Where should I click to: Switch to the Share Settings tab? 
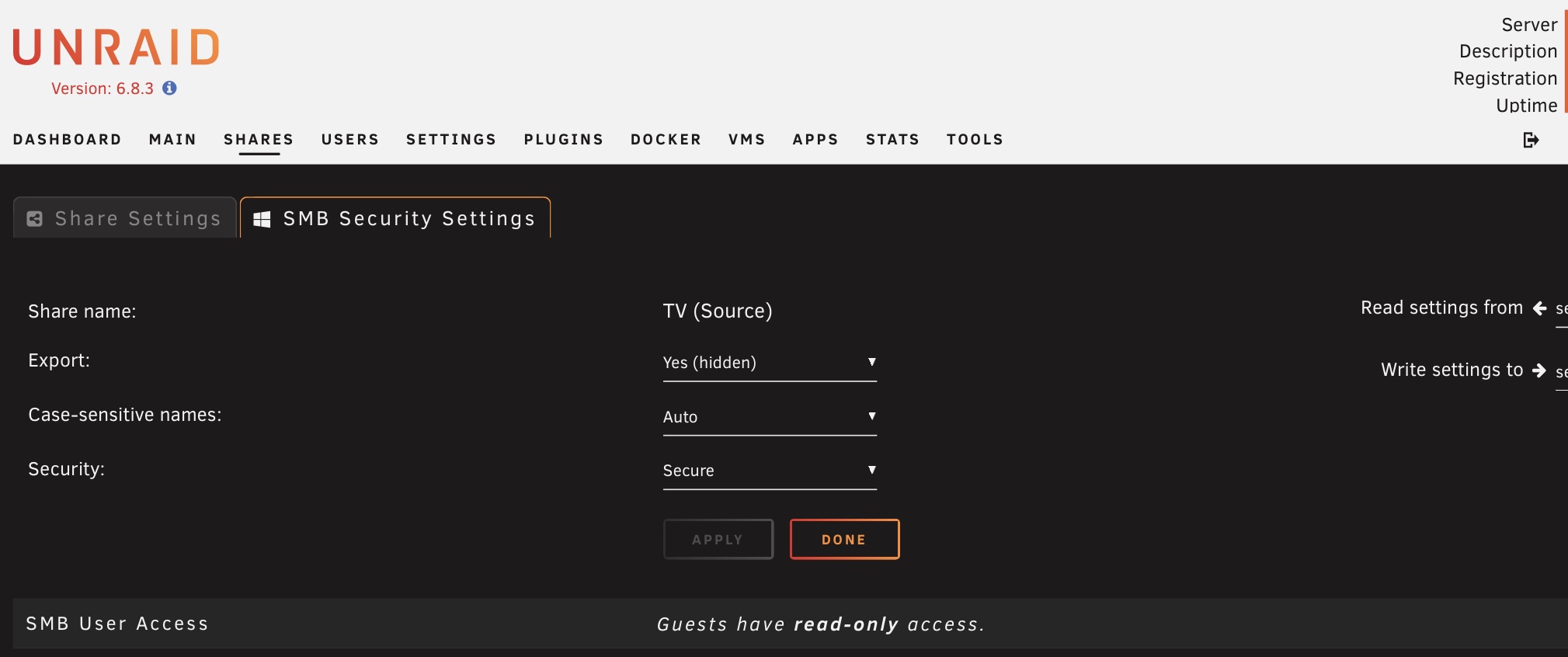pyautogui.click(x=125, y=219)
